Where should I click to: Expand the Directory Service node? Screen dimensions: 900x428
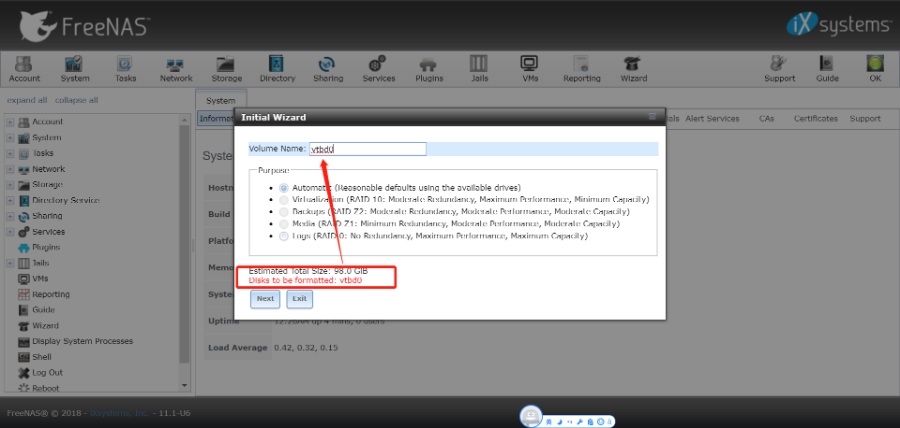pos(10,200)
